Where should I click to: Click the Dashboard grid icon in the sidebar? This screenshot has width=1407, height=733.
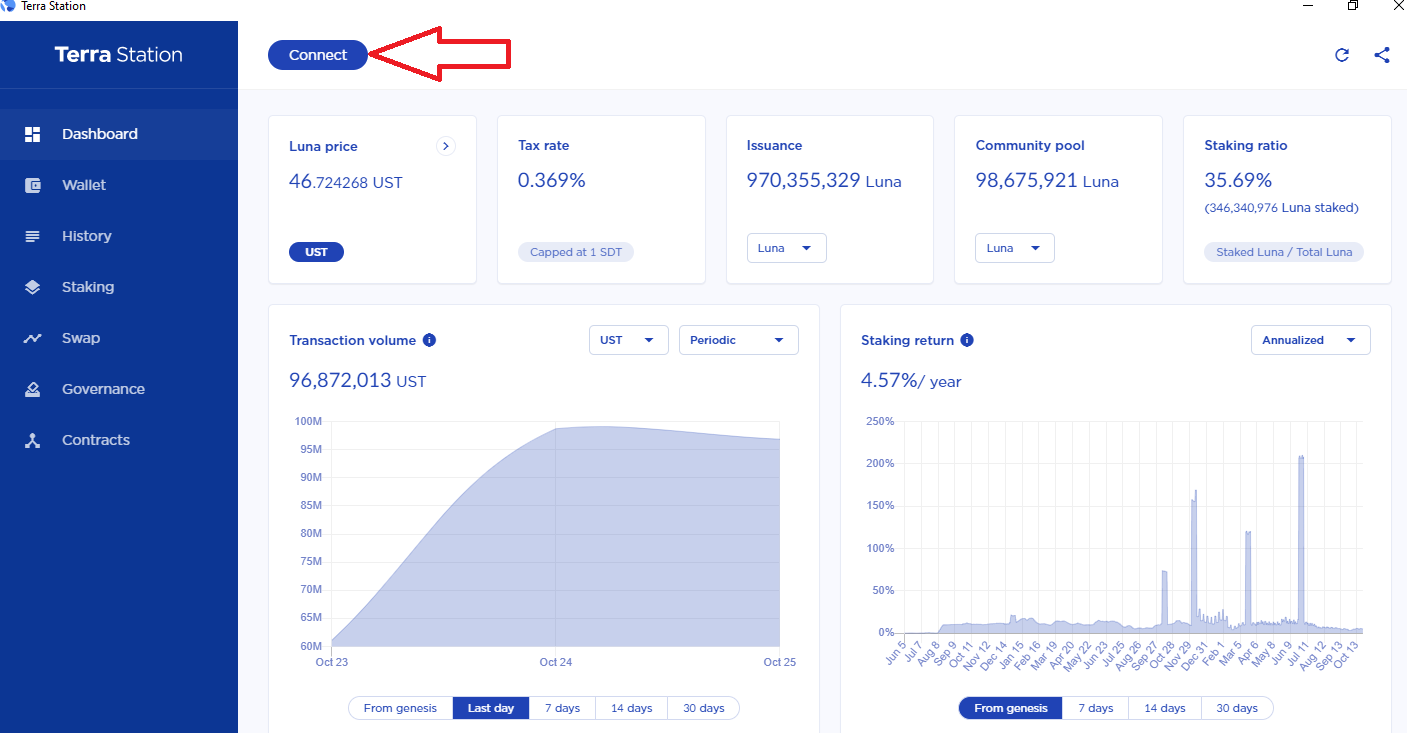[x=33, y=134]
